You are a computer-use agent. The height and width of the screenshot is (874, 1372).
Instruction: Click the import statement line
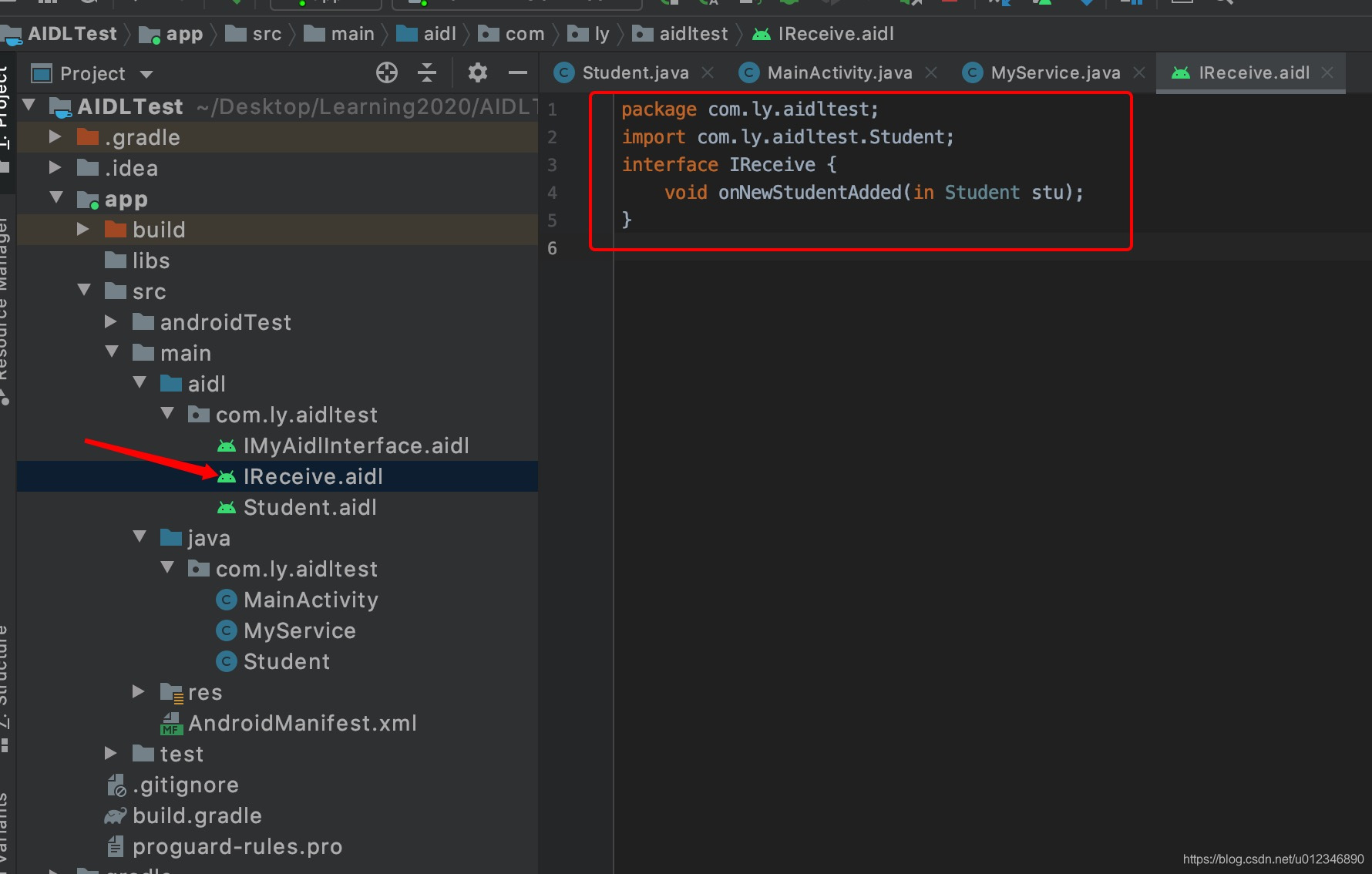pyautogui.click(x=788, y=136)
